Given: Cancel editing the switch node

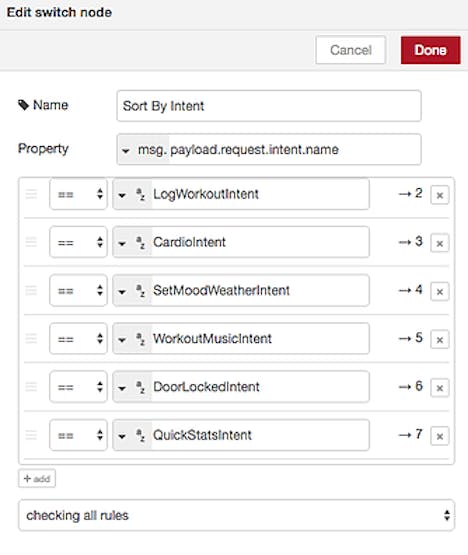Looking at the screenshot, I should (x=350, y=50).
